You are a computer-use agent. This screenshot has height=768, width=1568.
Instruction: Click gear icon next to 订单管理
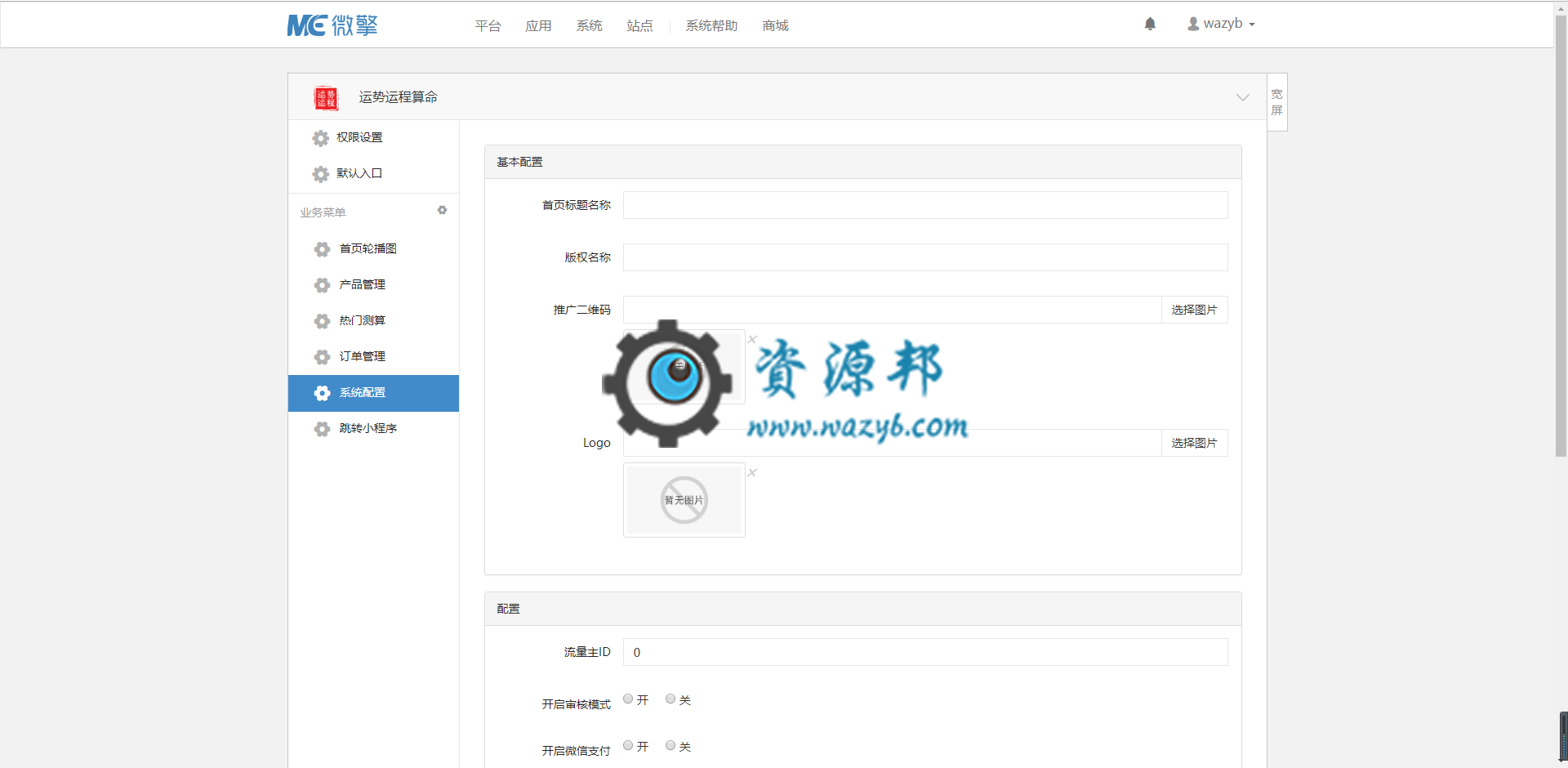pos(323,357)
